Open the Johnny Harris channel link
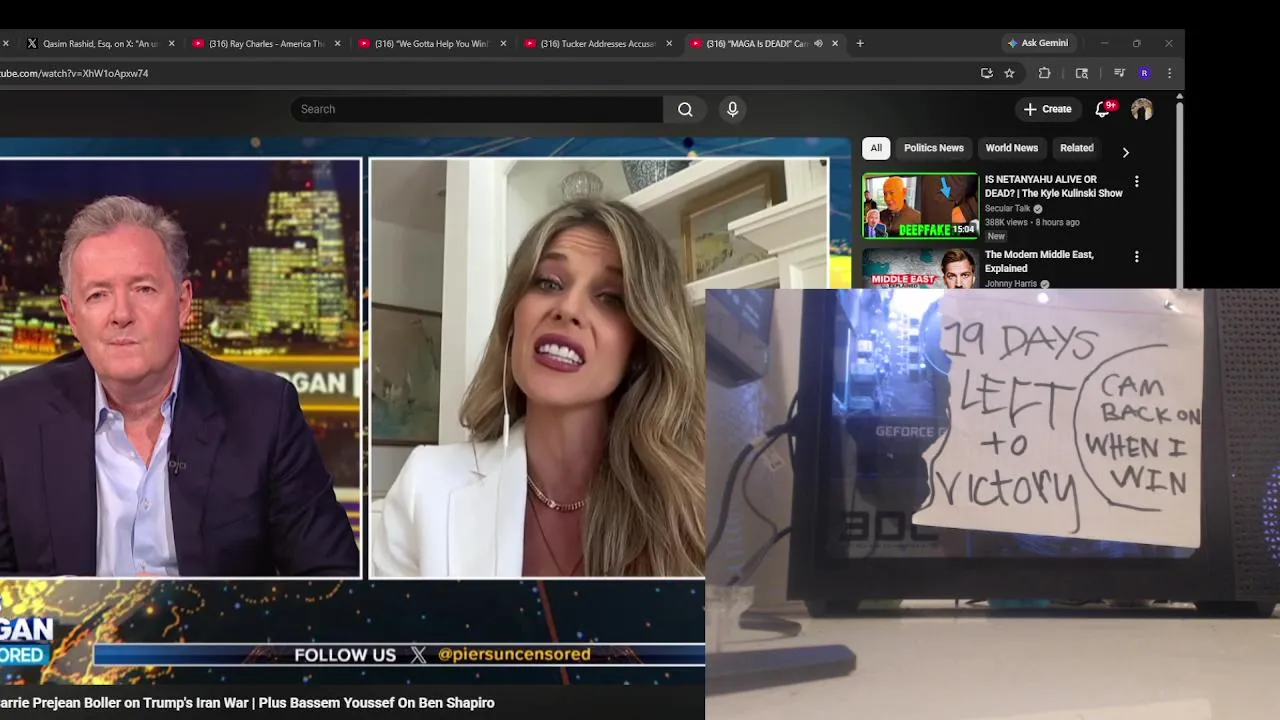This screenshot has height=720, width=1280. click(1011, 284)
